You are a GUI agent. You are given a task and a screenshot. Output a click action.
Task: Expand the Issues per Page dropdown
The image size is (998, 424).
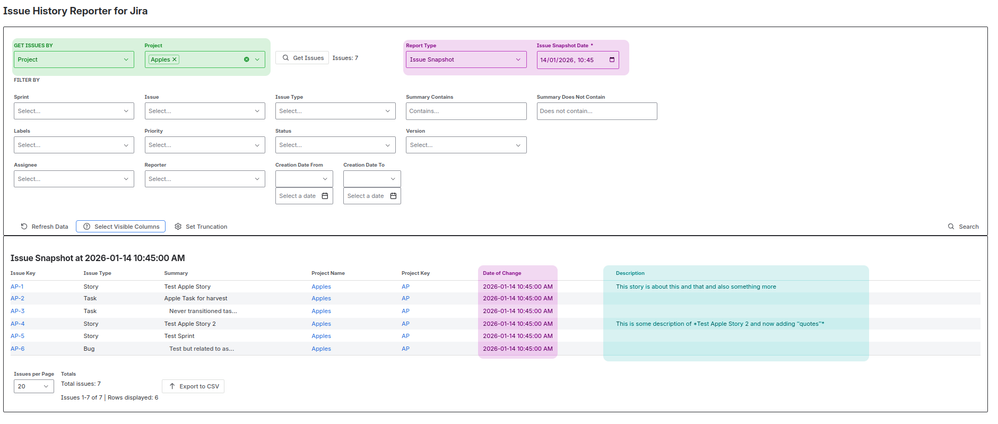pos(34,386)
